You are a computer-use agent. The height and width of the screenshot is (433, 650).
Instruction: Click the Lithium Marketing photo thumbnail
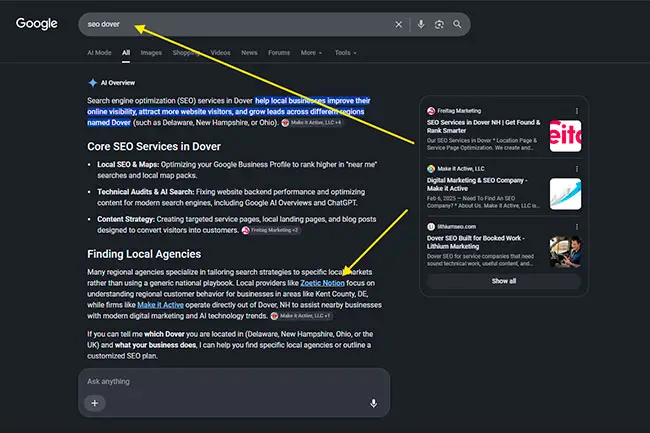pos(565,252)
